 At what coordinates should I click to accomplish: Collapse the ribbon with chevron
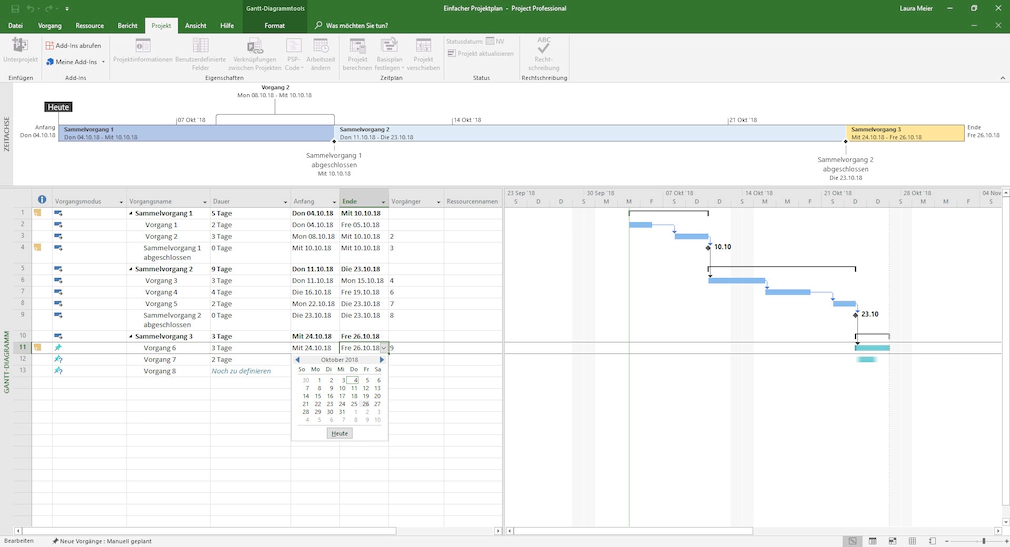point(1002,78)
